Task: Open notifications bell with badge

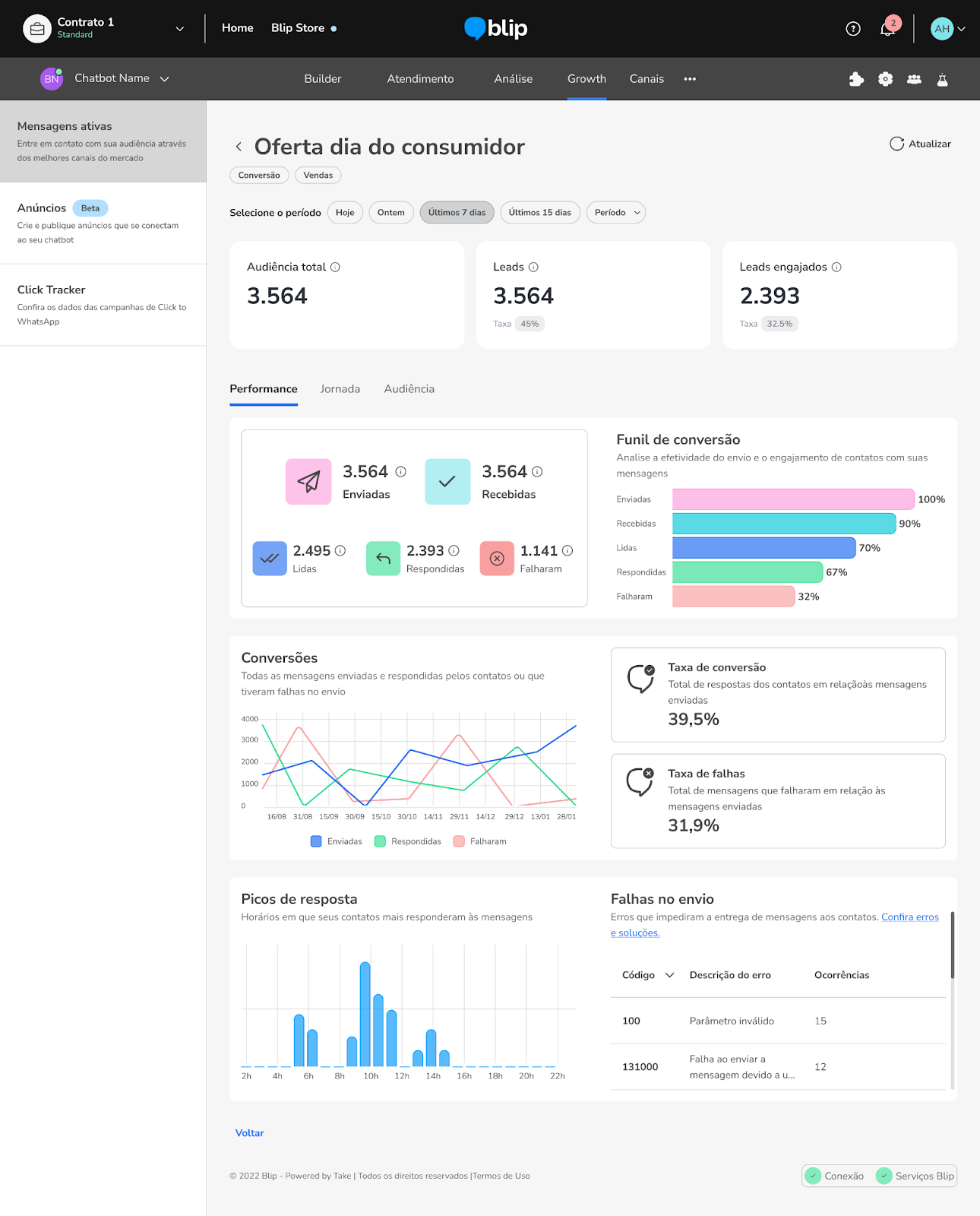Action: [x=887, y=29]
